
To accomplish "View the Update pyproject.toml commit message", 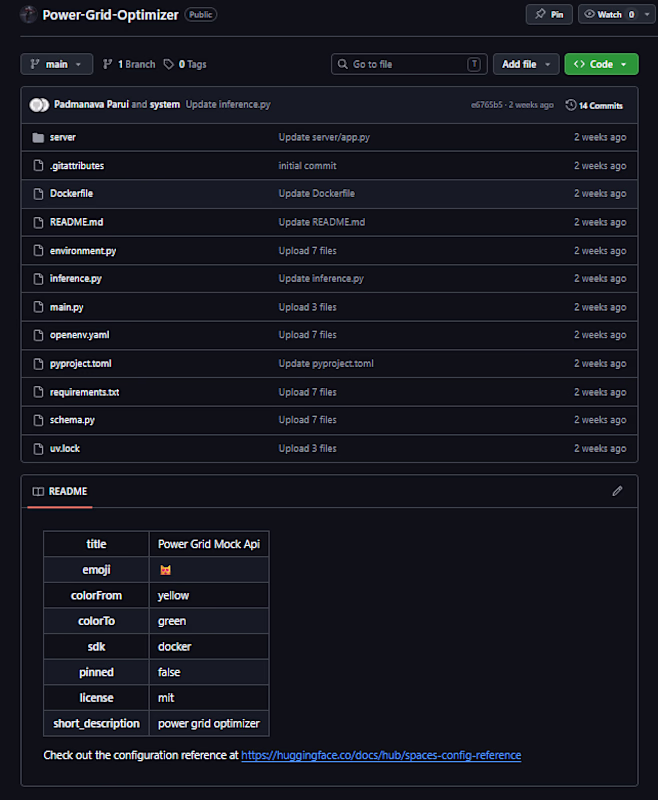I will 326,363.
